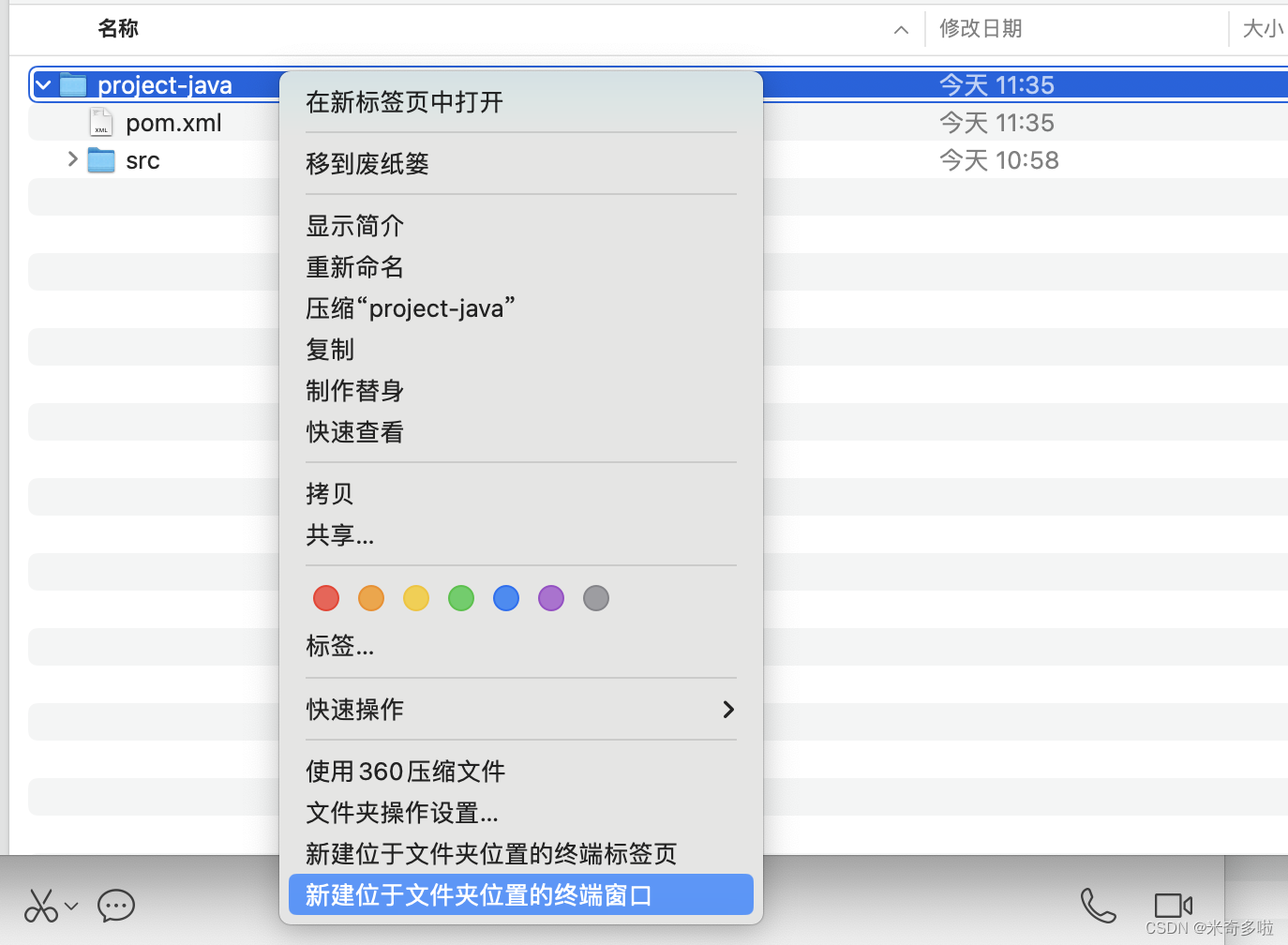The height and width of the screenshot is (945, 1288).
Task: Click the src folder icon
Action: tap(101, 160)
